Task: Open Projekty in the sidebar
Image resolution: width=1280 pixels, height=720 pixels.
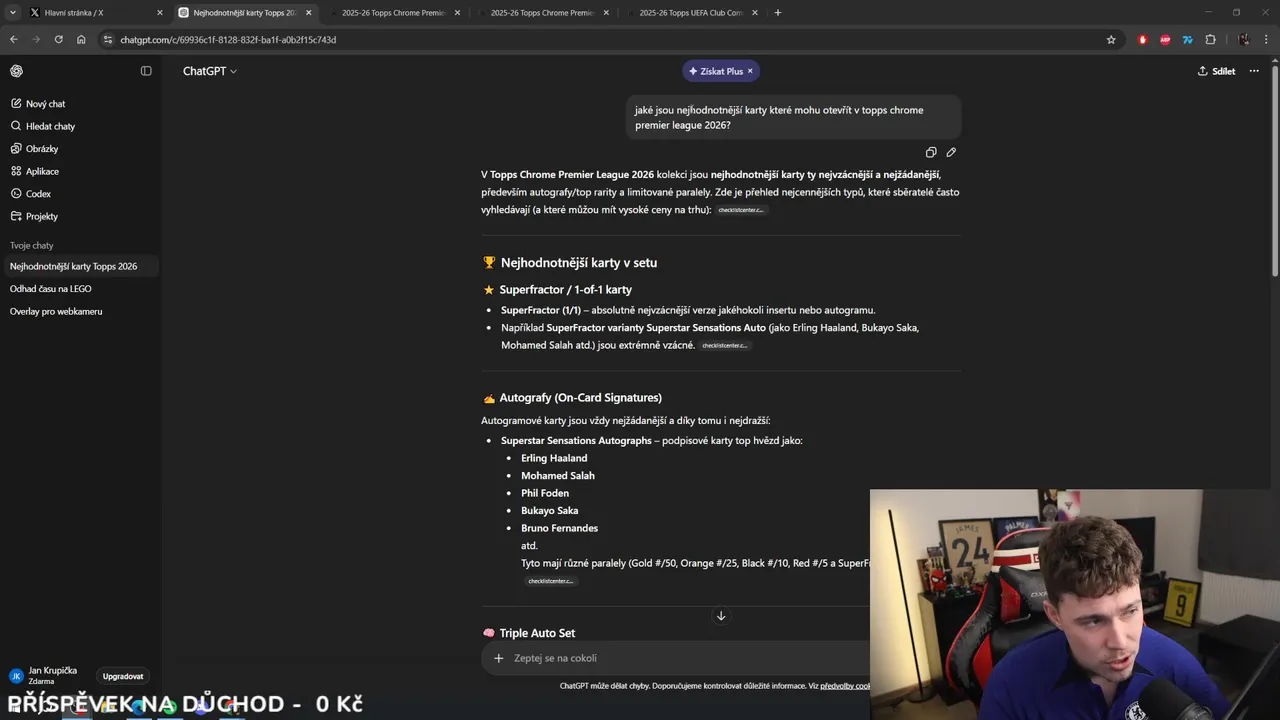Action: pos(80,216)
